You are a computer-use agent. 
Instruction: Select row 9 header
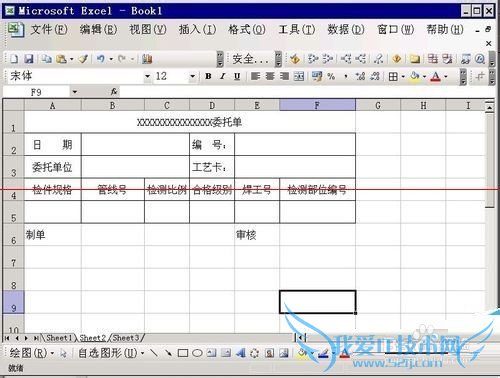[x=13, y=302]
